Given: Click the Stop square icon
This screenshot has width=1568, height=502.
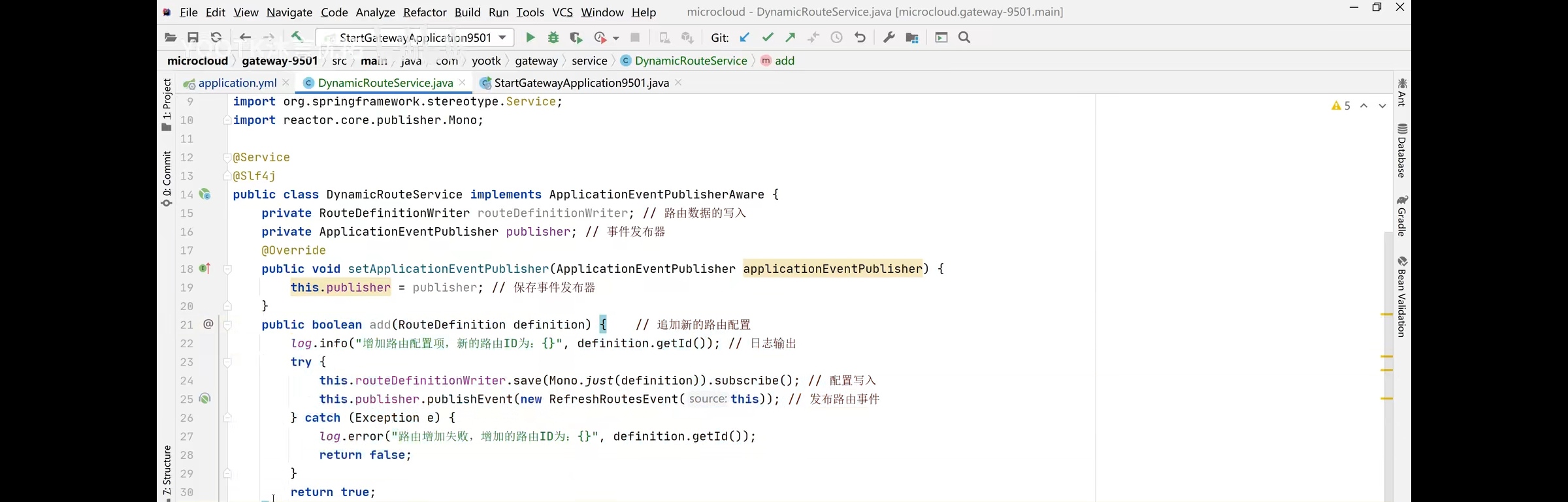Looking at the screenshot, I should (x=635, y=38).
